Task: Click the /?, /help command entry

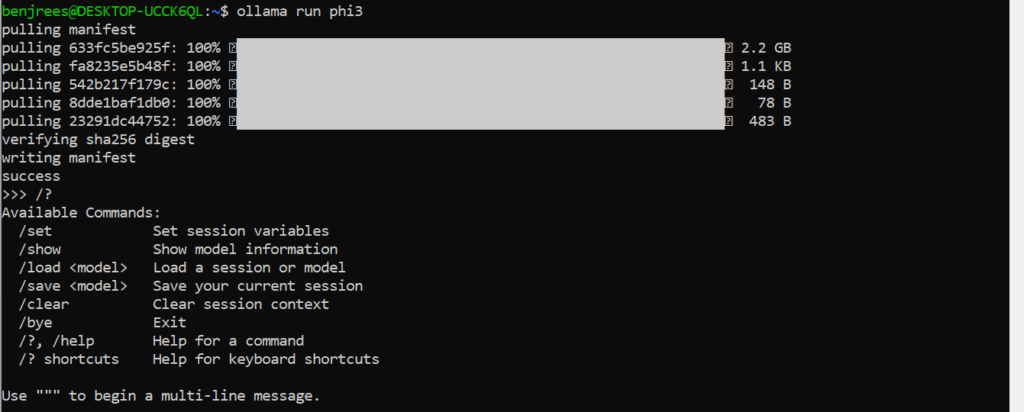Action: pyautogui.click(x=60, y=341)
